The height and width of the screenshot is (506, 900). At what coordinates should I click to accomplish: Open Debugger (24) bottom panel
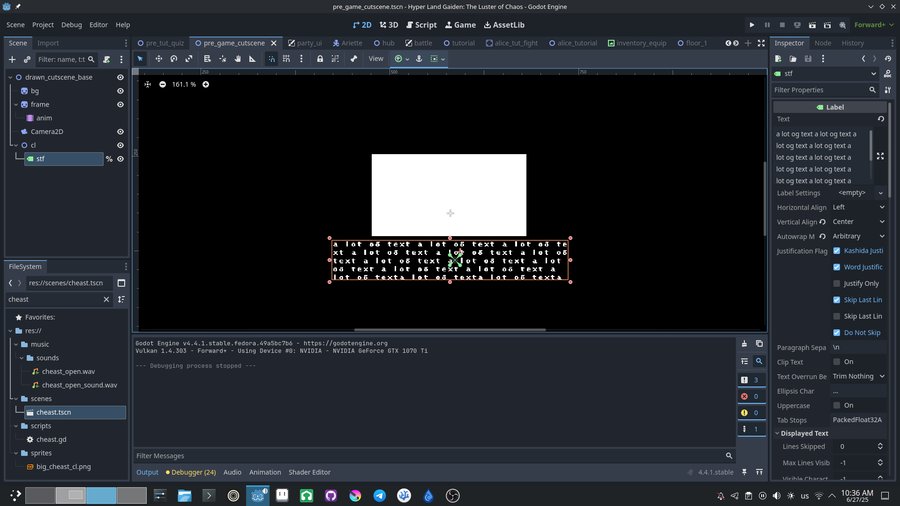191,472
